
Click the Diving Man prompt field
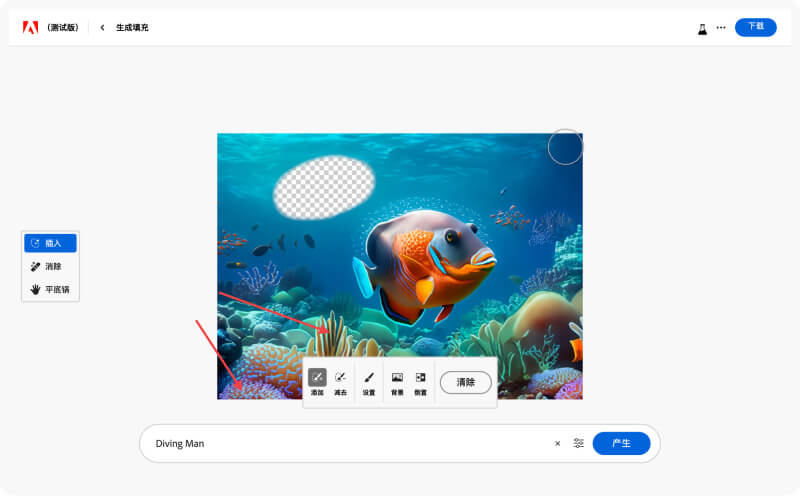point(340,443)
